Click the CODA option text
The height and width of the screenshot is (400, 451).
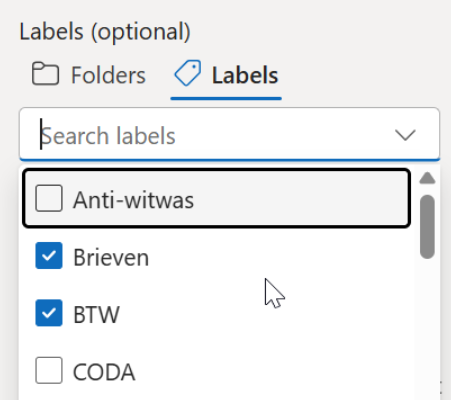pyautogui.click(x=104, y=372)
